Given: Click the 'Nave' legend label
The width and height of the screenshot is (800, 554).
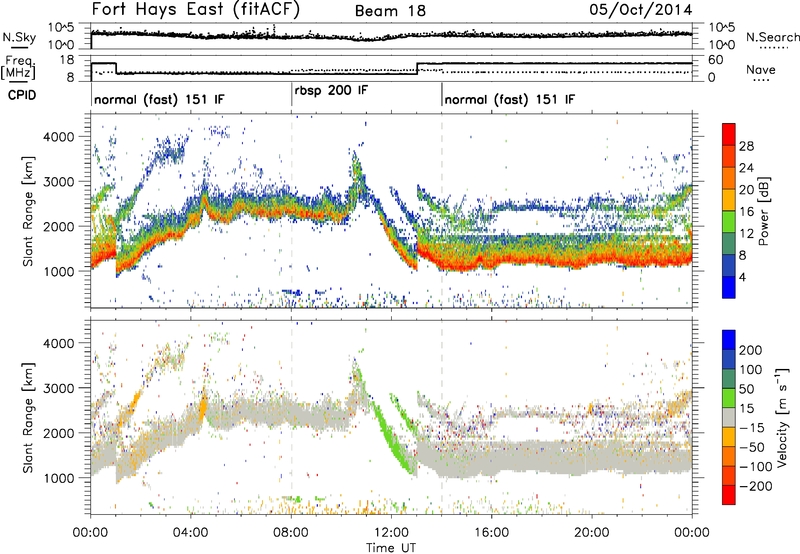Looking at the screenshot, I should (x=761, y=69).
